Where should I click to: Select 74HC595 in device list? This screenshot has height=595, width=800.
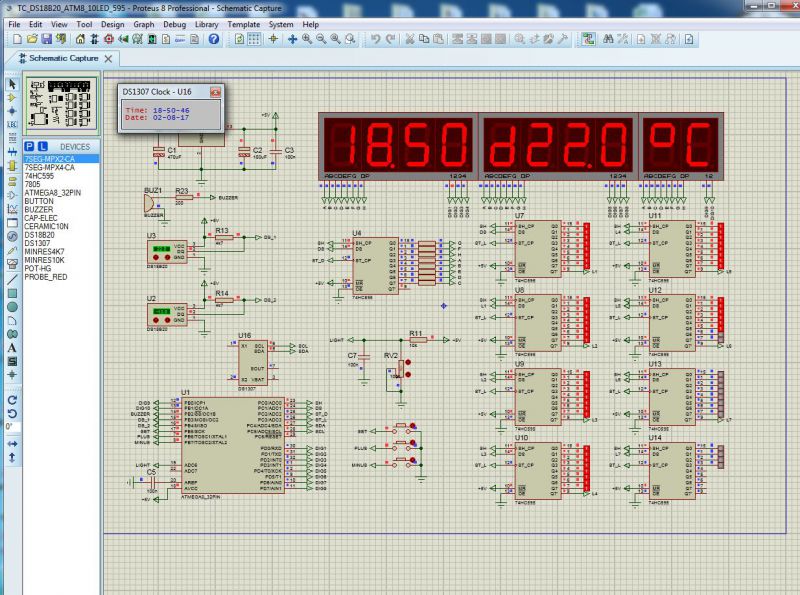[x=61, y=176]
